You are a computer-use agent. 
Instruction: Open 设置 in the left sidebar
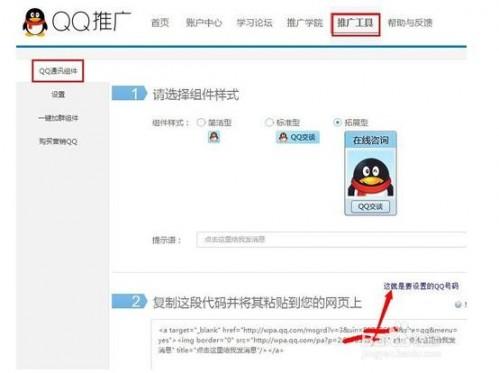58,94
